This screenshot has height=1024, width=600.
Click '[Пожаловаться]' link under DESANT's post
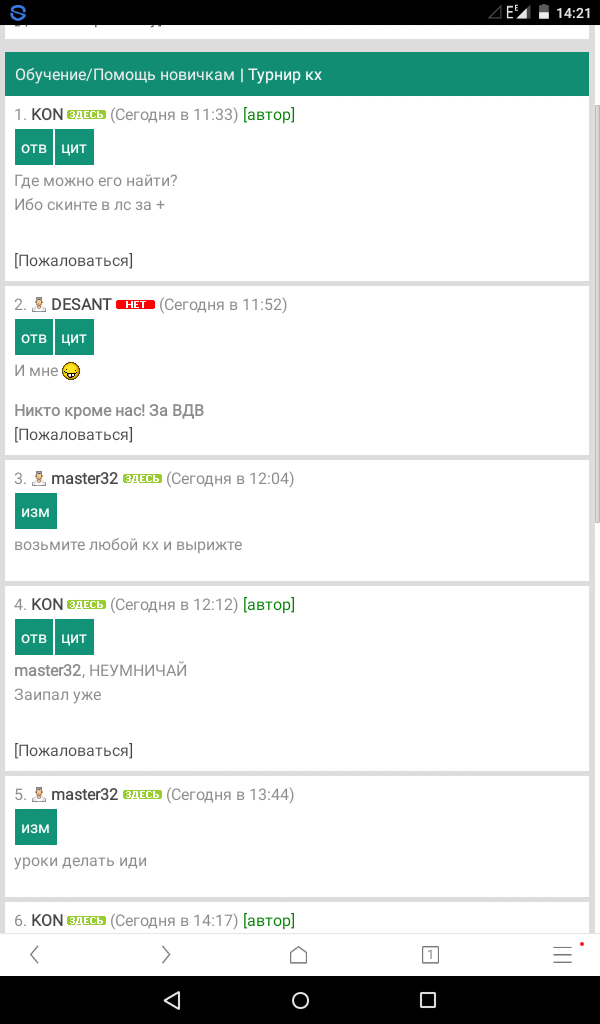pyautogui.click(x=73, y=434)
